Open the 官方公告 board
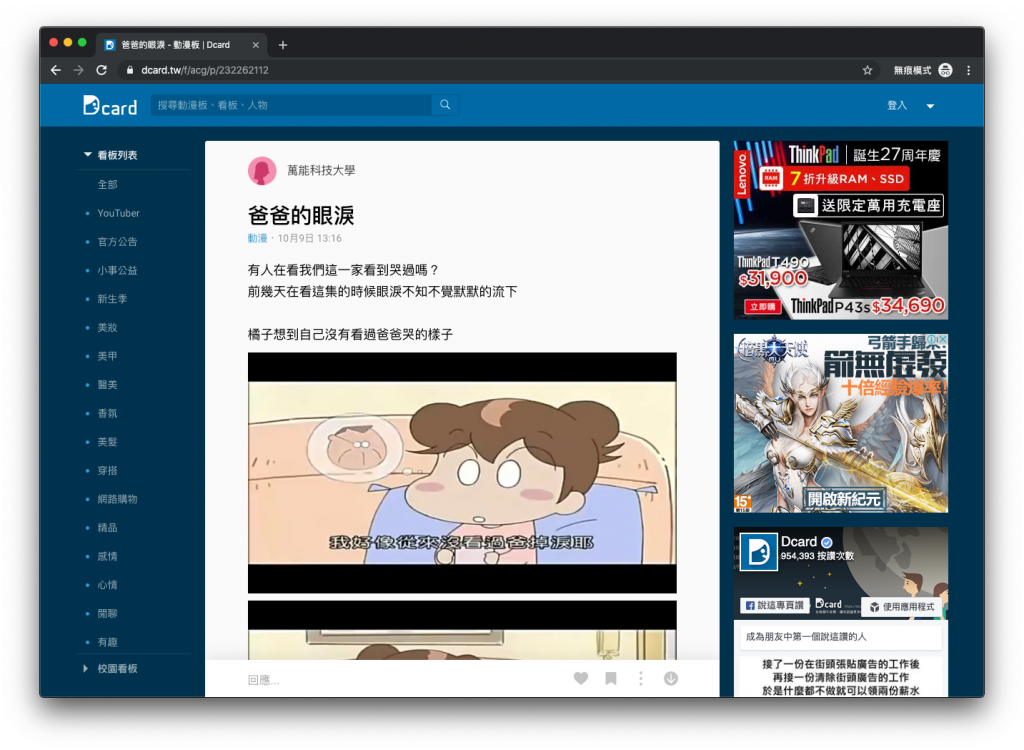 click(117, 242)
